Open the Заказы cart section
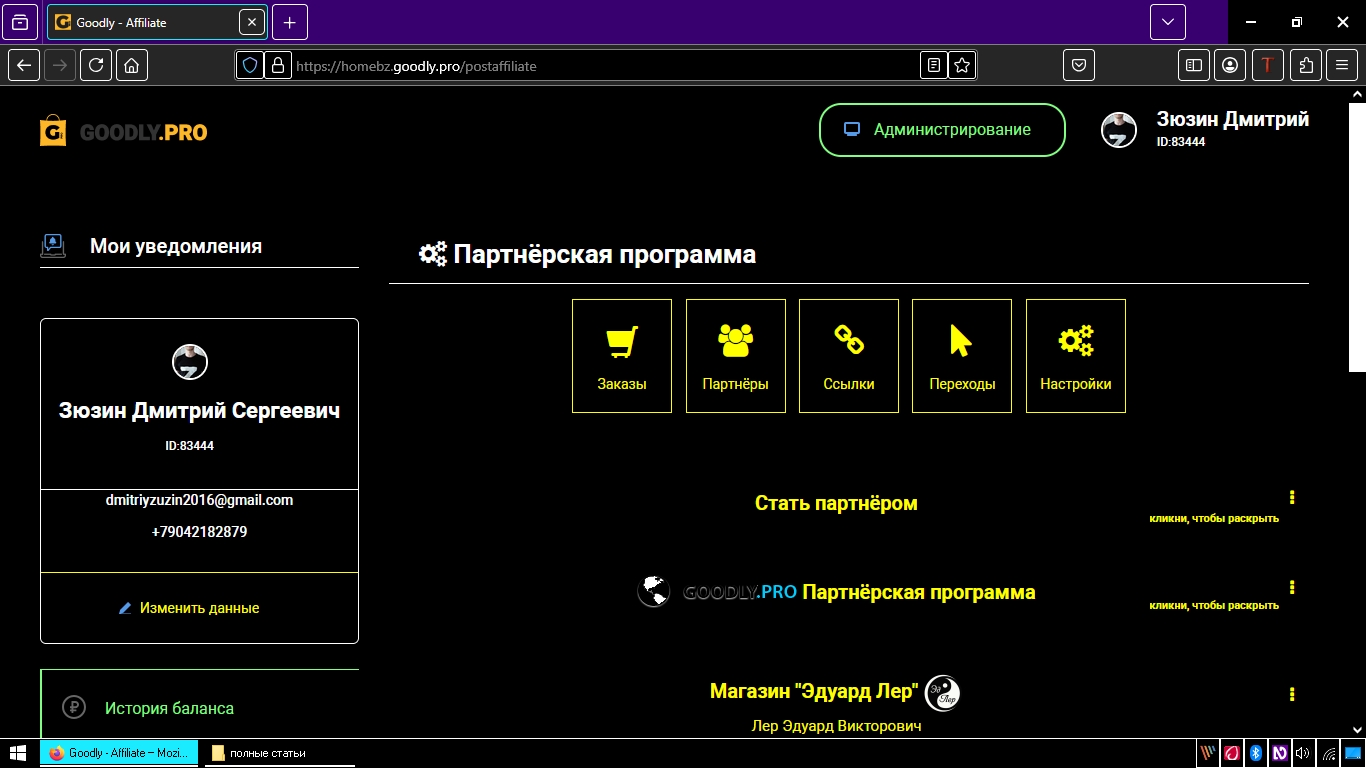This screenshot has width=1366, height=768. (622, 356)
